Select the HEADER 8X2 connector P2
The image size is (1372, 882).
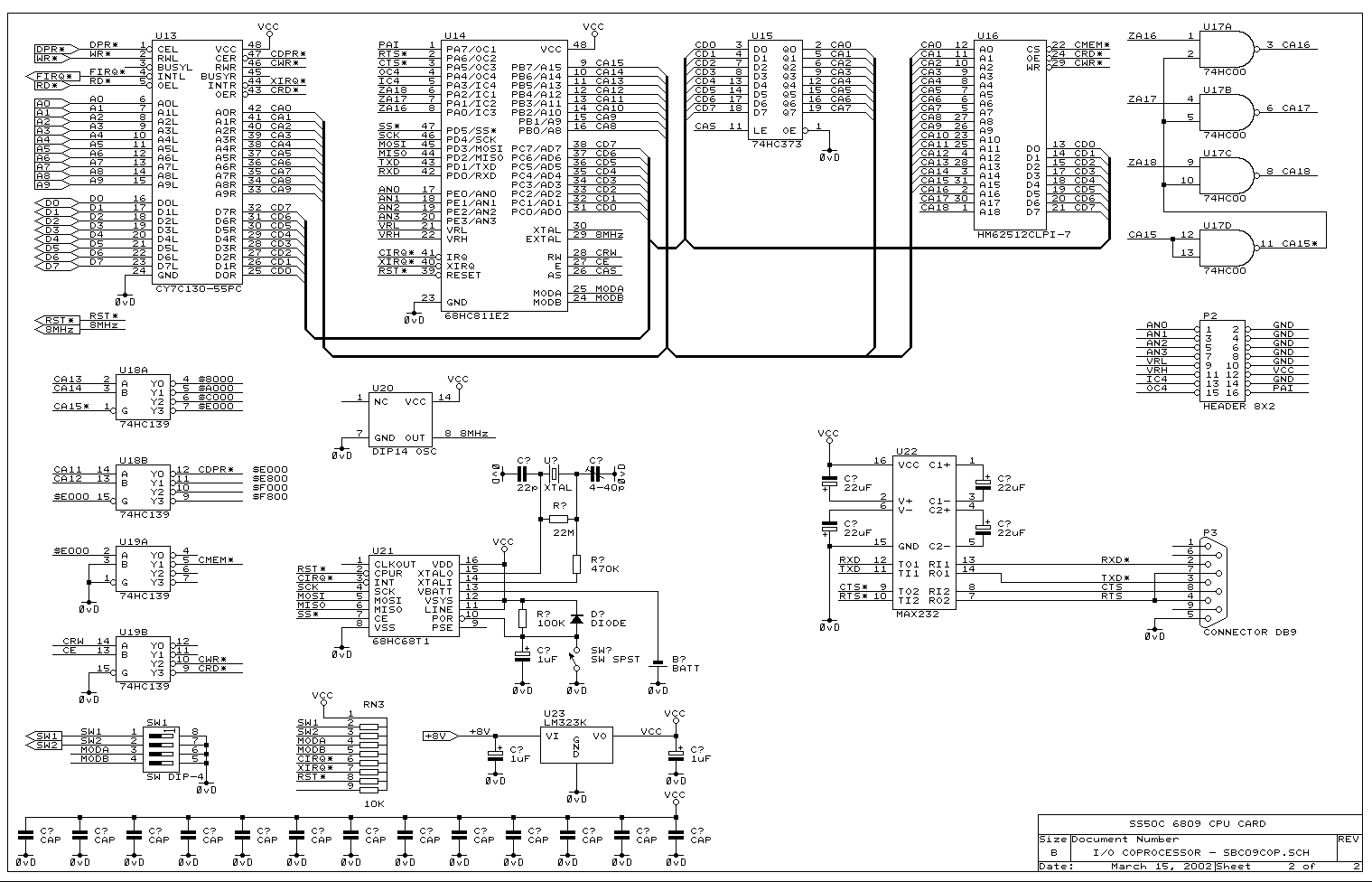point(1223,359)
